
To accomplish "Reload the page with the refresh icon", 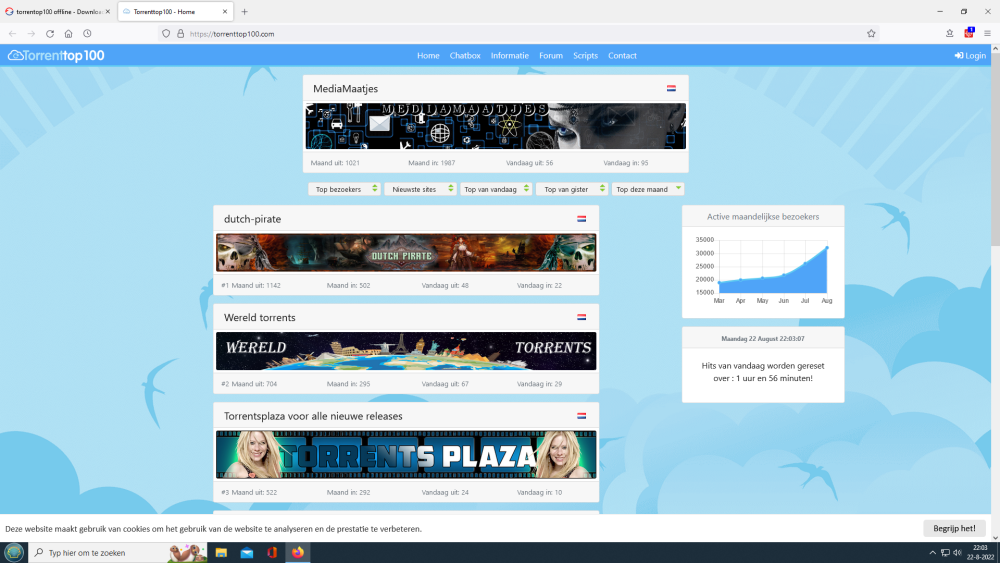I will [x=49, y=33].
